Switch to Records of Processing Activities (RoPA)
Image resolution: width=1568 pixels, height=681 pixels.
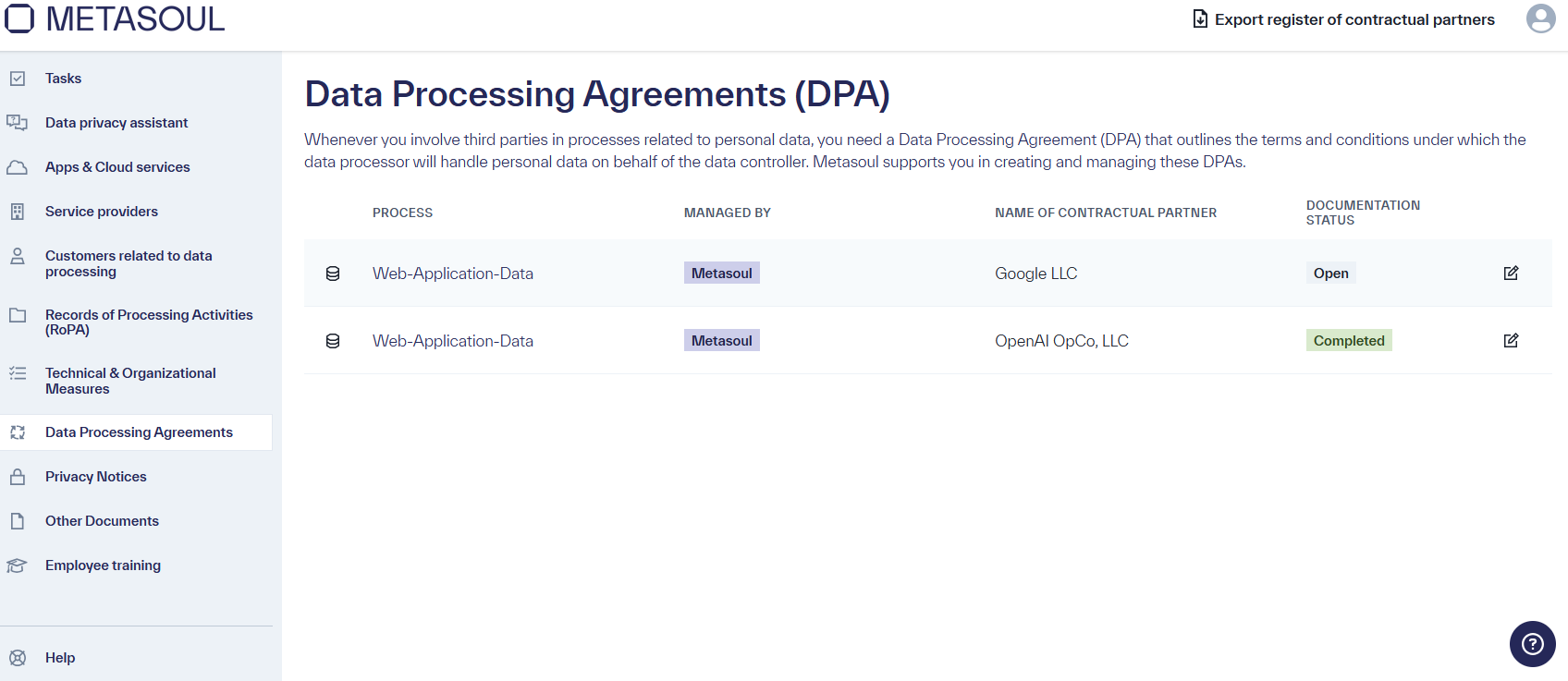tap(149, 322)
